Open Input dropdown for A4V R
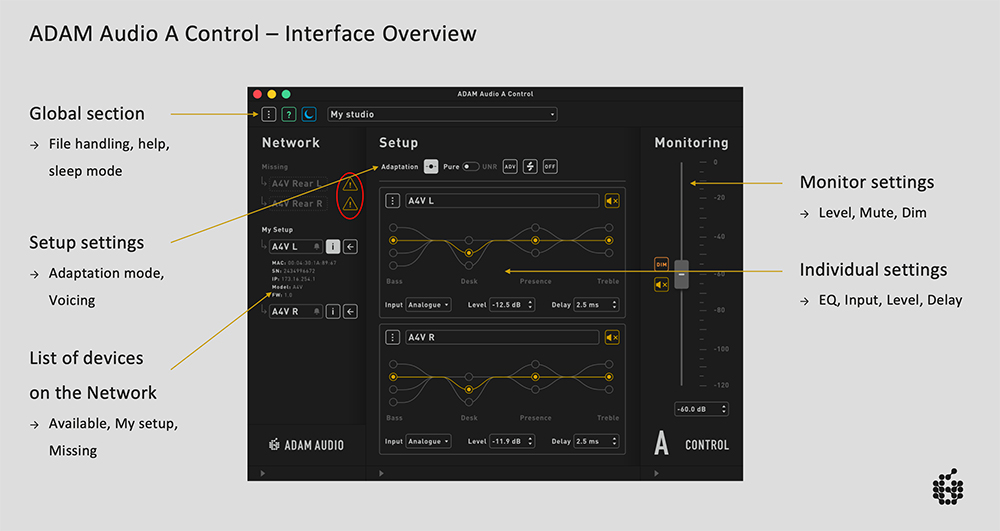 pos(429,441)
